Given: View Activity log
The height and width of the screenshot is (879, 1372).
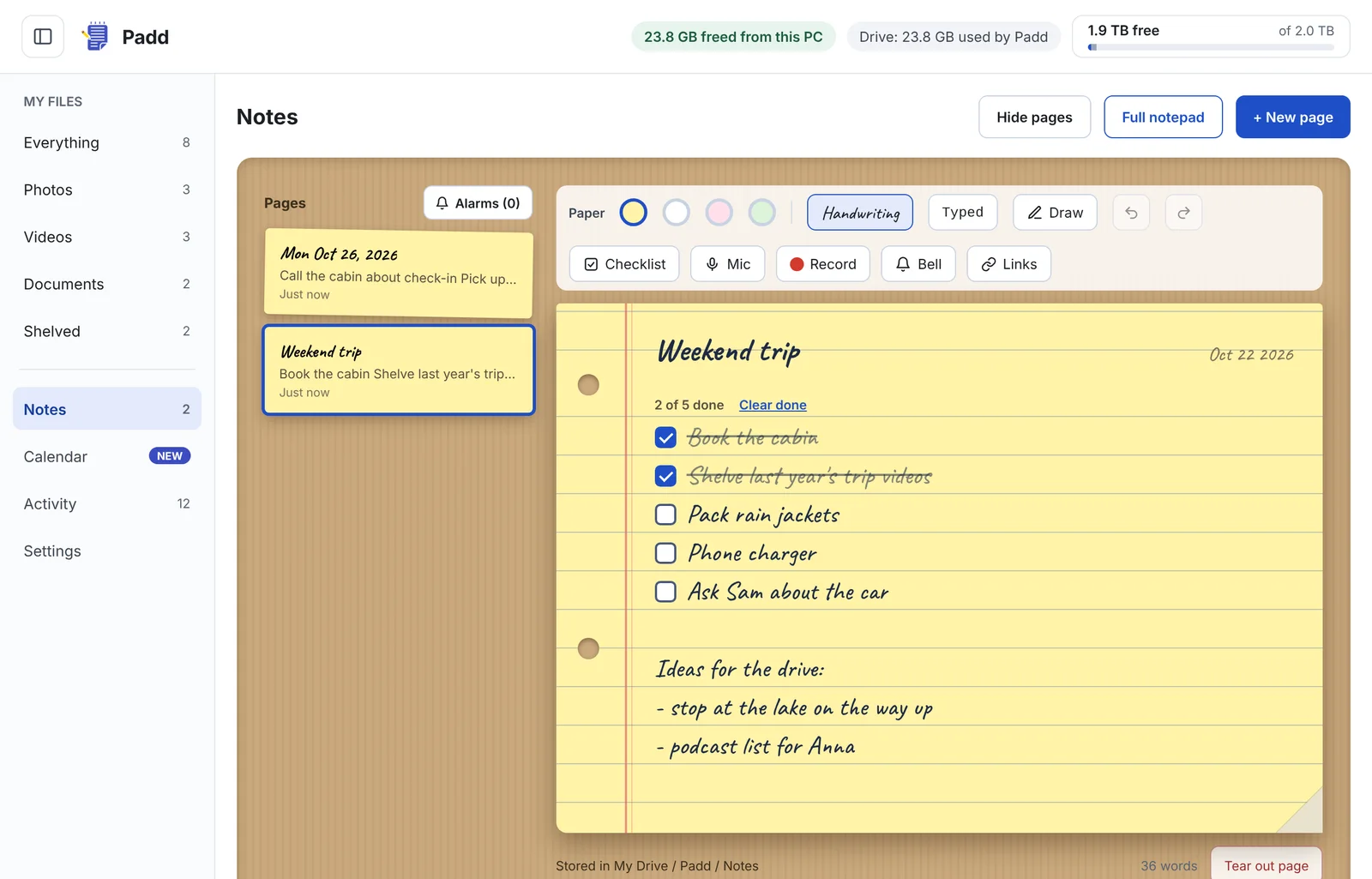Looking at the screenshot, I should coord(107,503).
